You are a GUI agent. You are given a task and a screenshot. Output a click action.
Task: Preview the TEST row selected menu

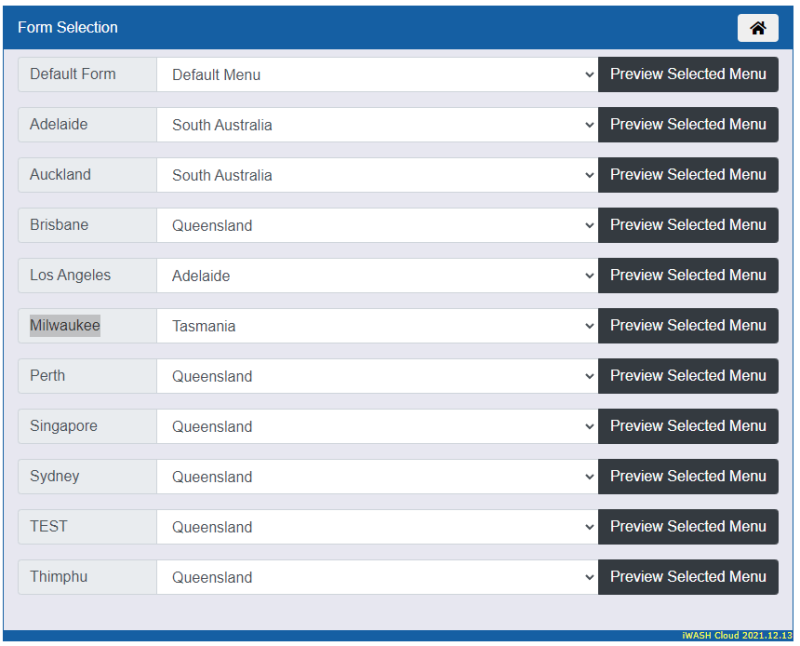[688, 527]
